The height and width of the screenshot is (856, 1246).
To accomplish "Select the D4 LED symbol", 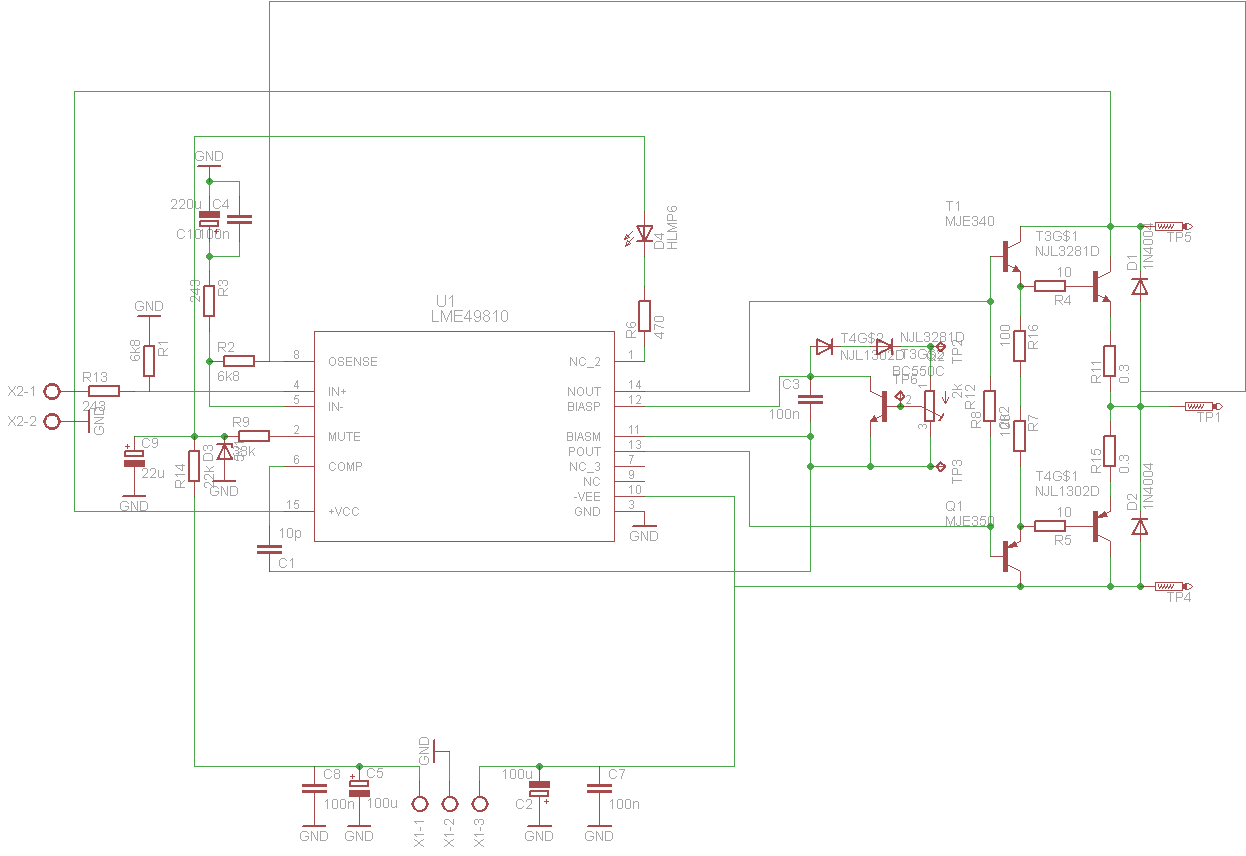I will point(644,235).
